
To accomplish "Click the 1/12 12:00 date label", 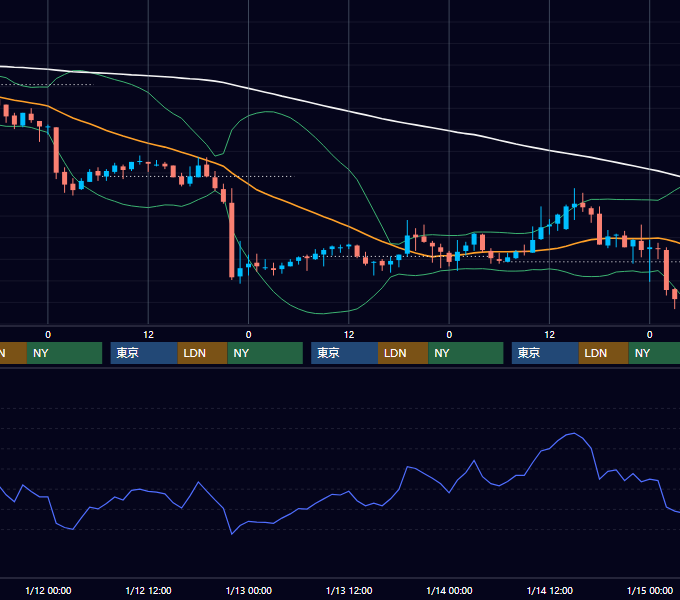I will click(x=148, y=590).
